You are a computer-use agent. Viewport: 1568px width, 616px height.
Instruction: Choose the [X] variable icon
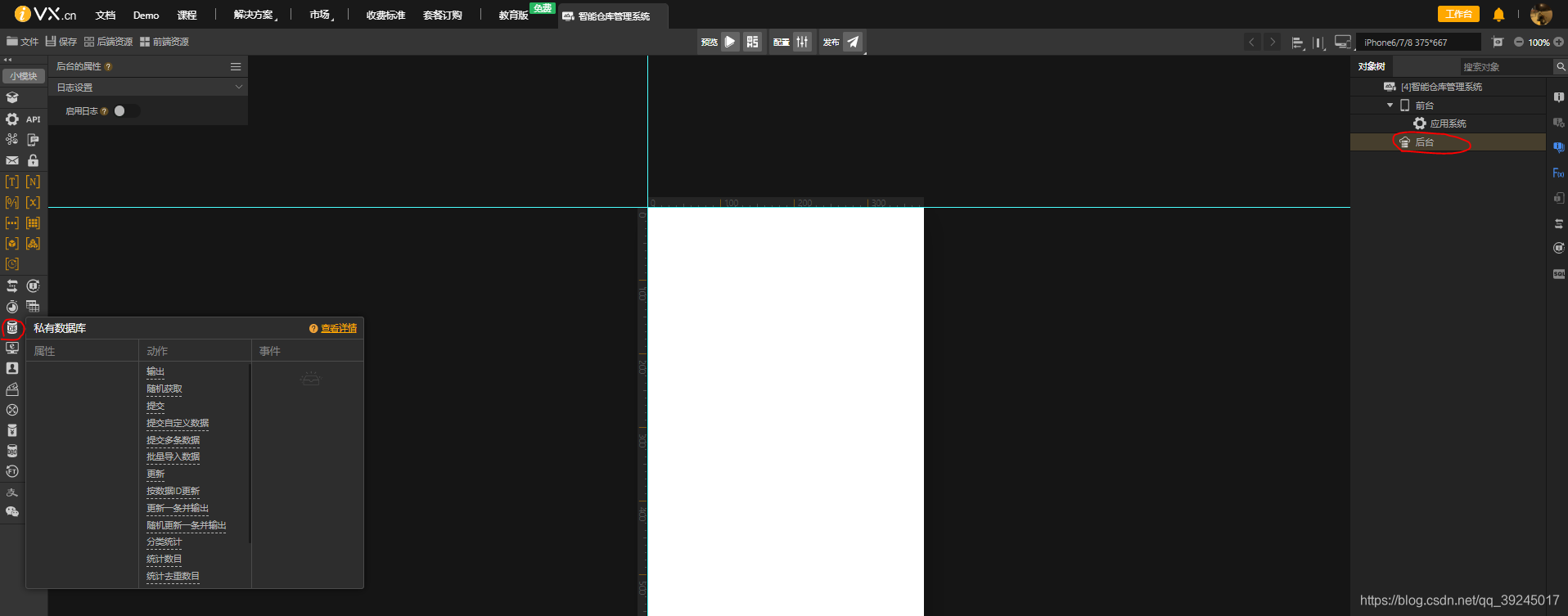33,202
